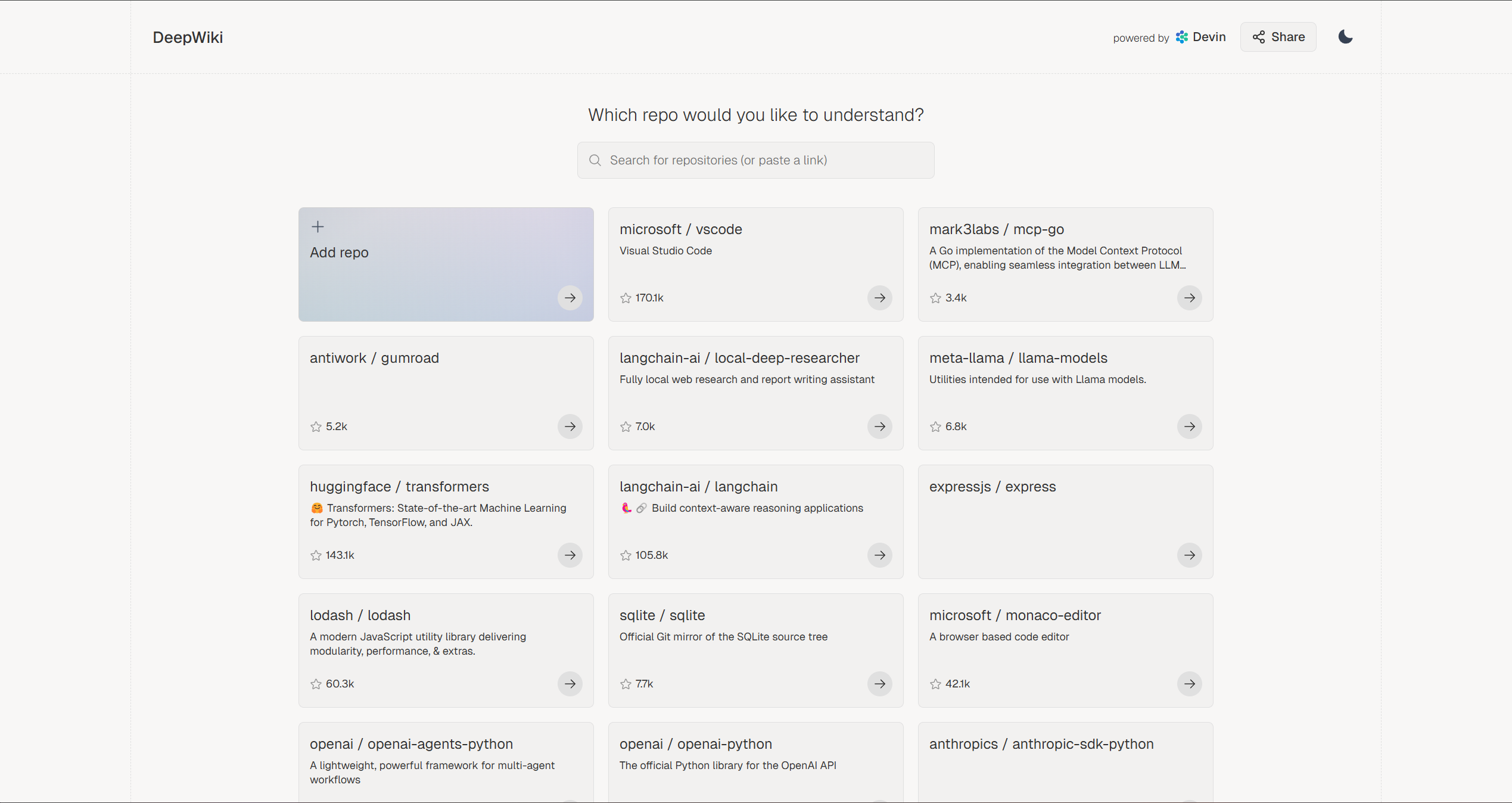Open the microsoft/vscode repo via its arrow icon
Image resolution: width=1512 pixels, height=803 pixels.
tap(879, 298)
